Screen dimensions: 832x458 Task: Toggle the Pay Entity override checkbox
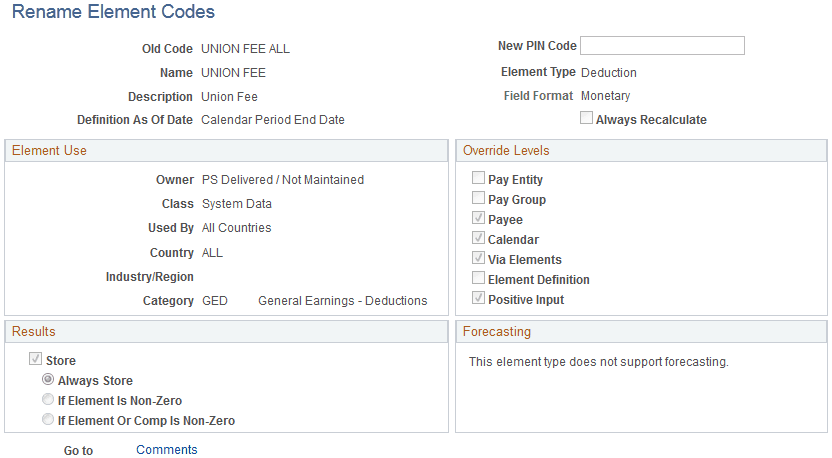click(478, 180)
